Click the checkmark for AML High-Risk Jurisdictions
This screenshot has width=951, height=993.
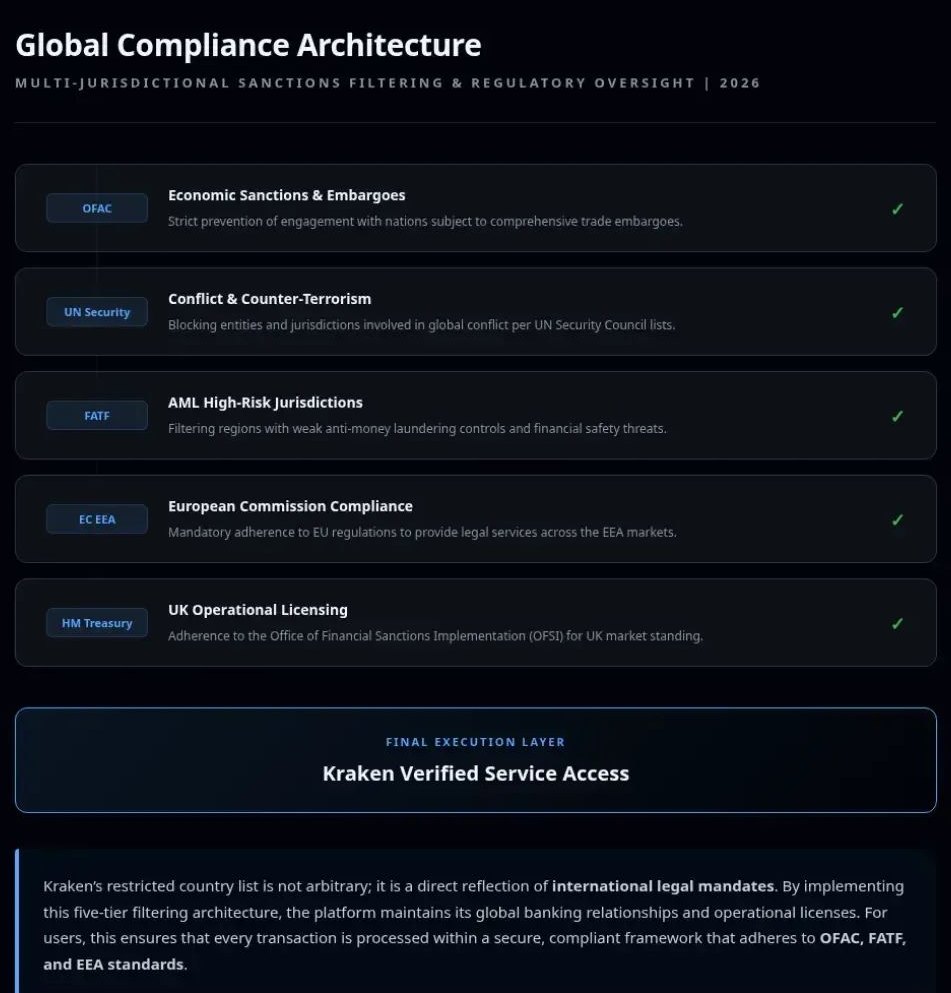[897, 416]
